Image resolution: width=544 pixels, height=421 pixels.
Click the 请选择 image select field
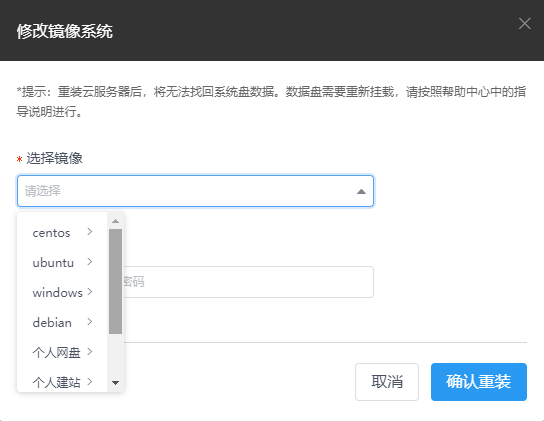tap(195, 191)
